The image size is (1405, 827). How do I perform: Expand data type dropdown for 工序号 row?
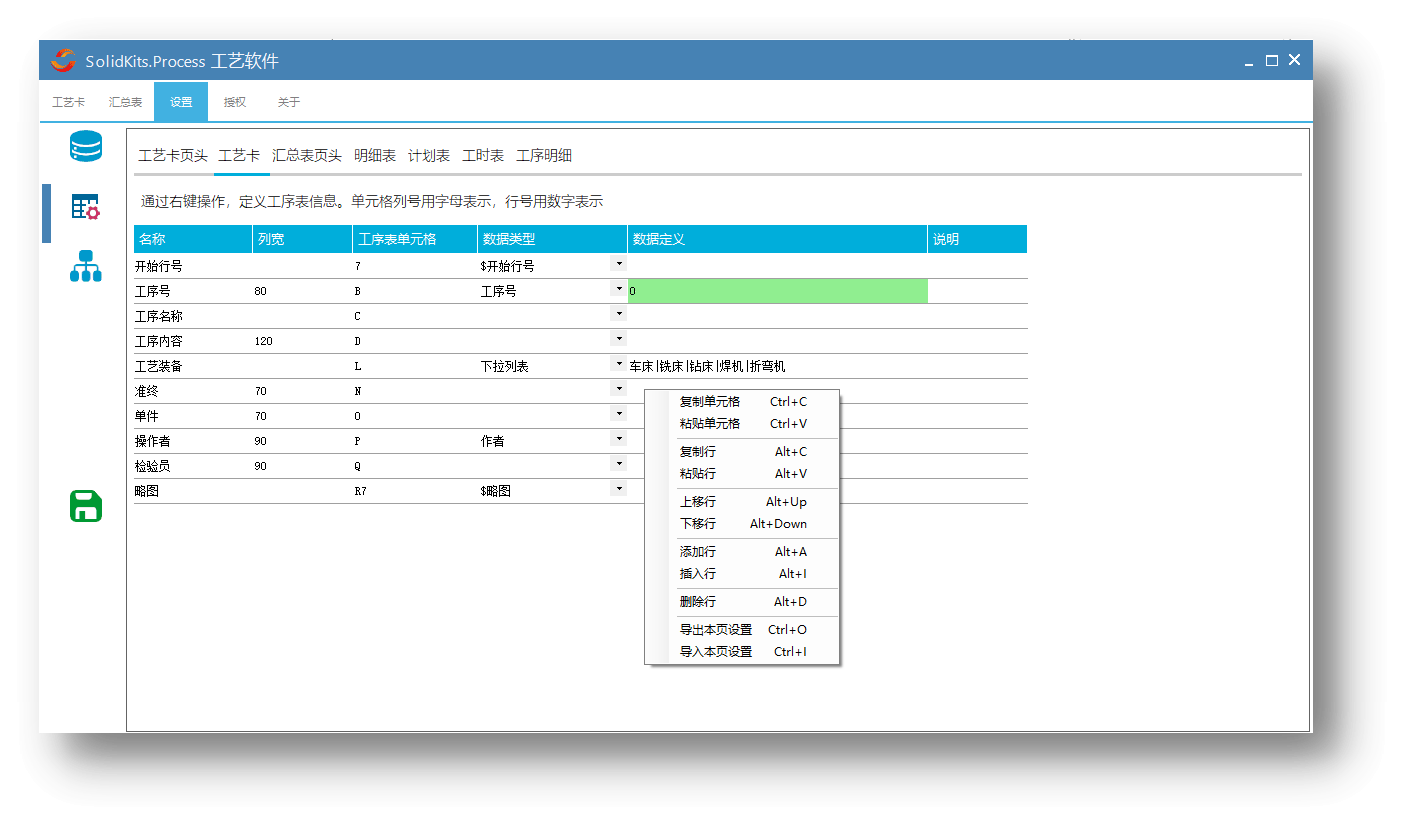coord(619,289)
